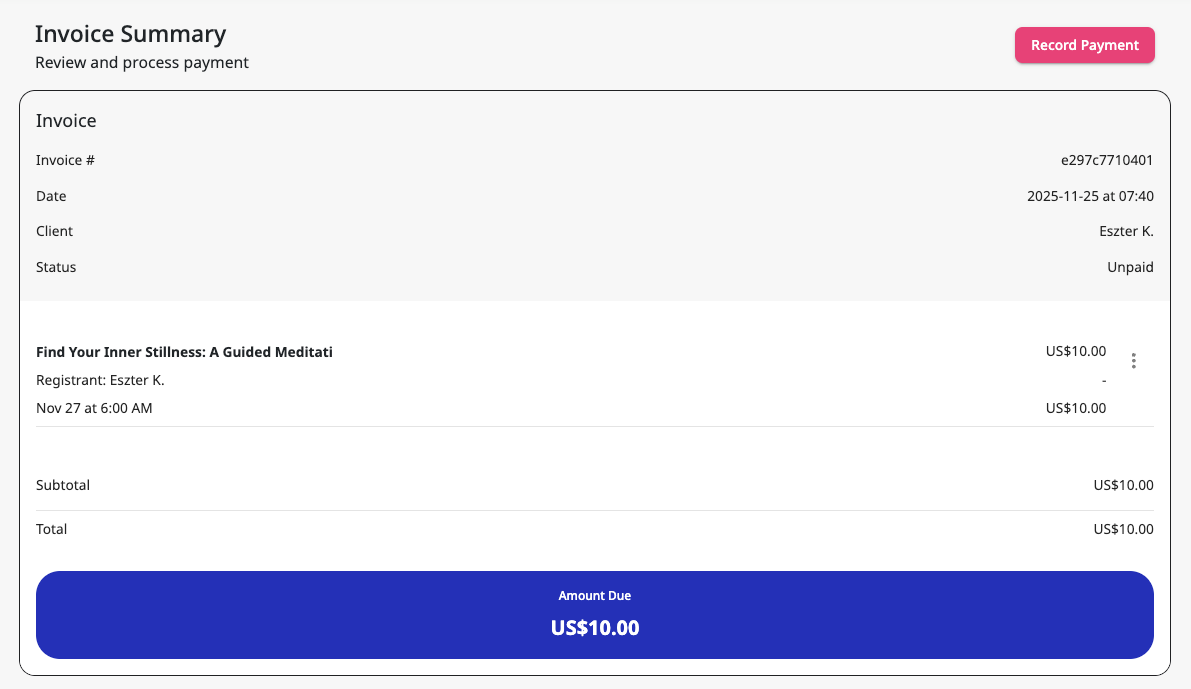Click the Unpaid status label
This screenshot has height=689, width=1191.
[1129, 267]
